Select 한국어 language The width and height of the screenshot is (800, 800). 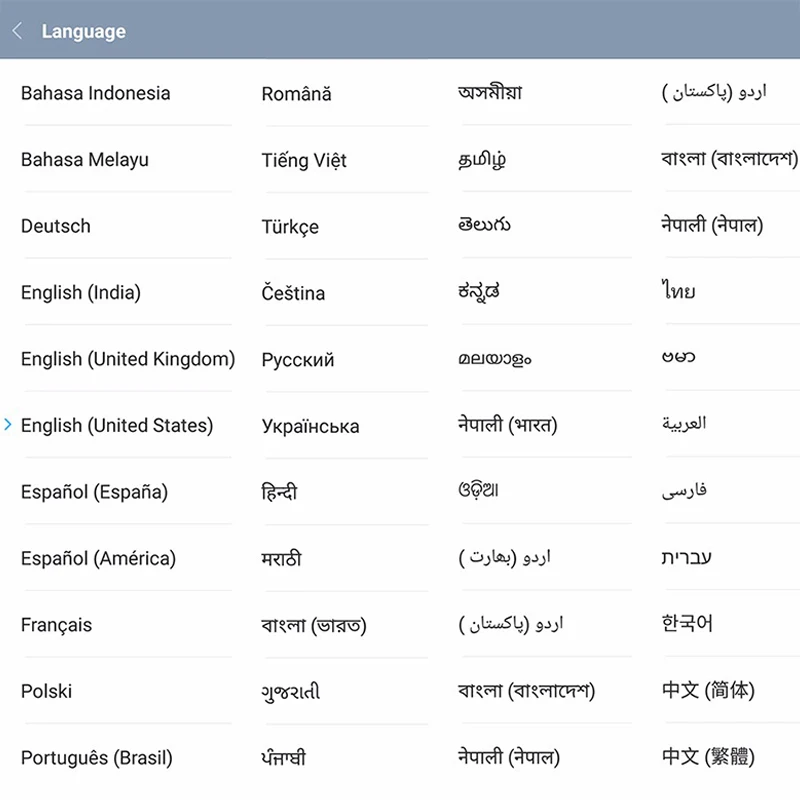[x=687, y=623]
